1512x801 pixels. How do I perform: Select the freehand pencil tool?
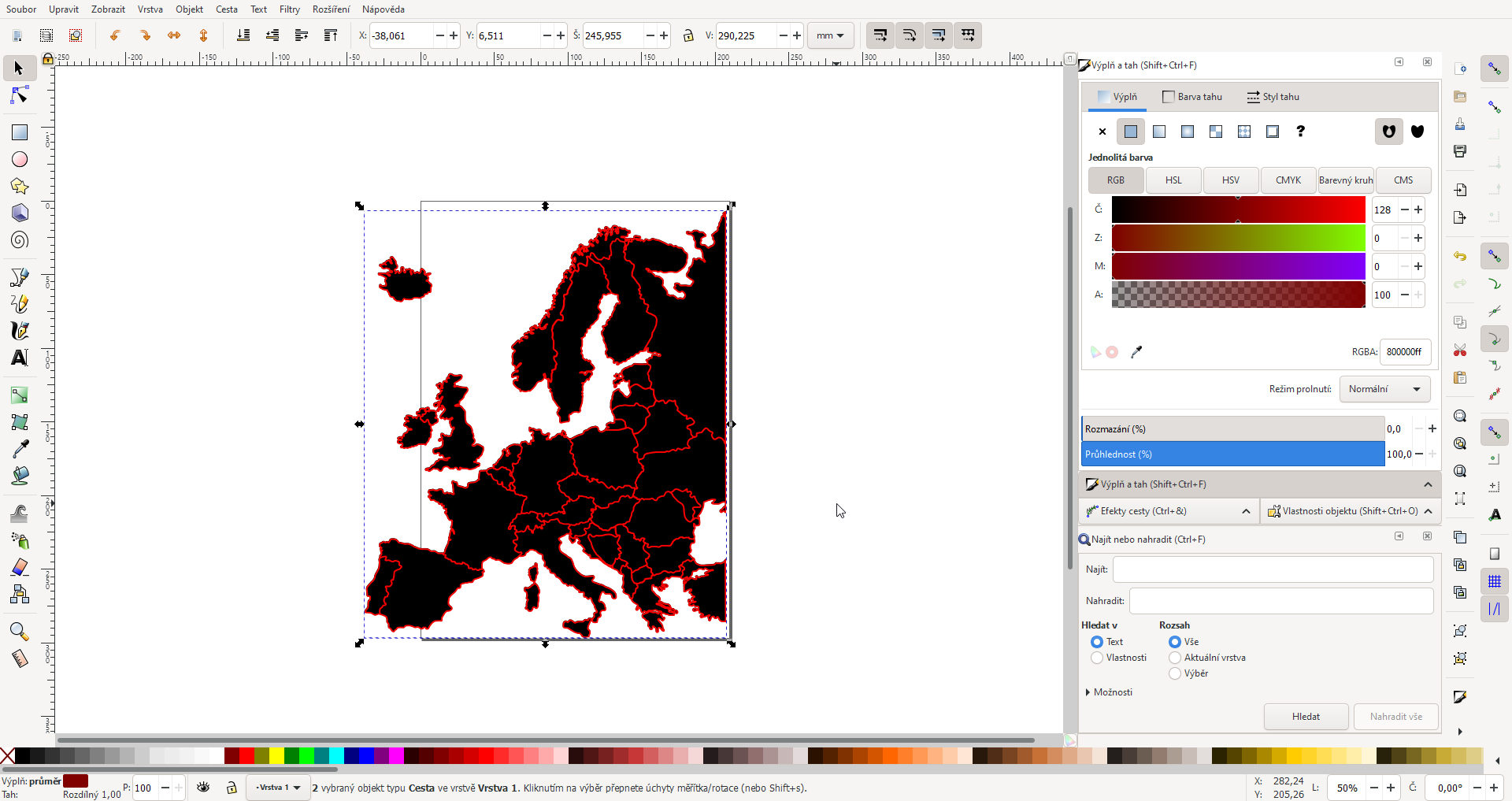point(19,304)
